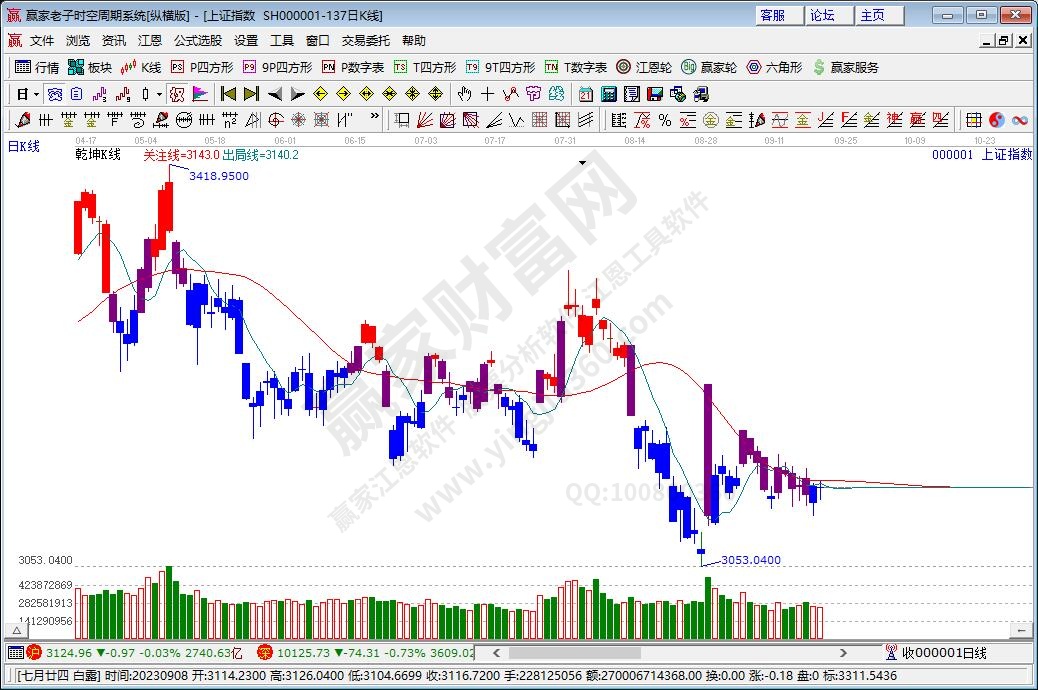Toggle the K线 chart mode button
Image resolution: width=1038 pixels, height=690 pixels.
coord(140,67)
